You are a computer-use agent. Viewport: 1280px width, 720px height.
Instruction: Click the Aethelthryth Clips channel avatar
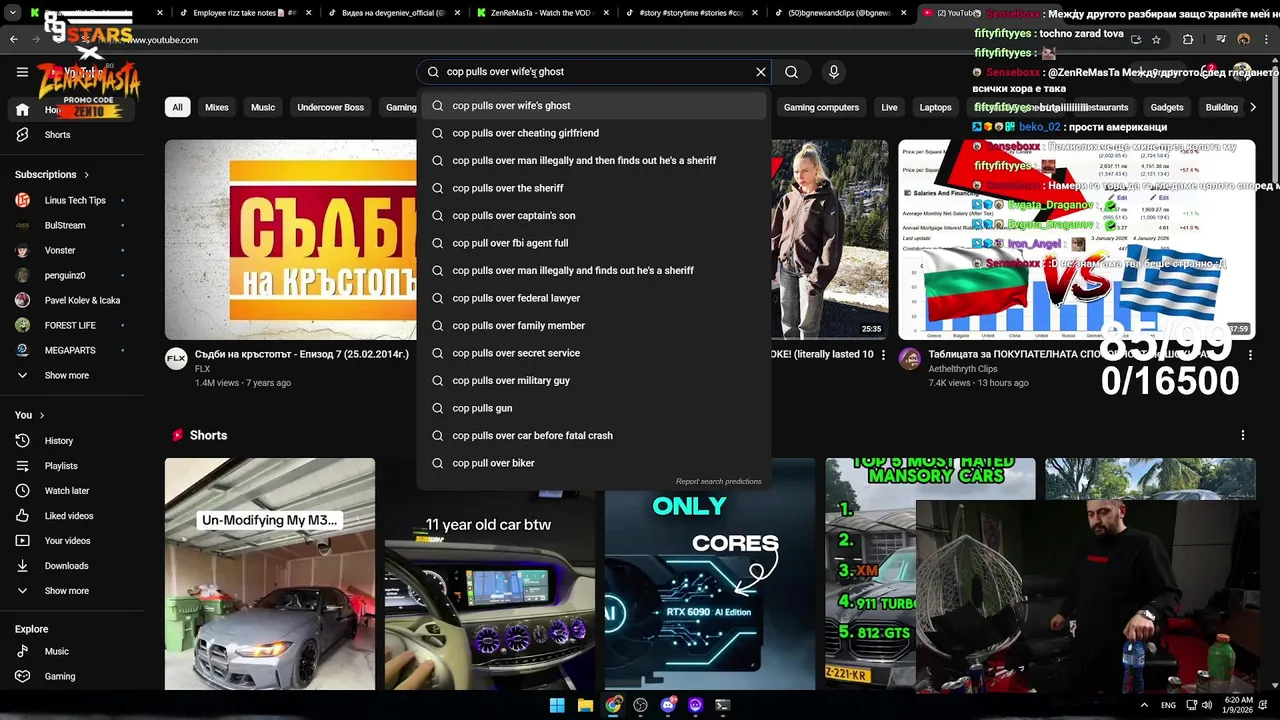[909, 359]
